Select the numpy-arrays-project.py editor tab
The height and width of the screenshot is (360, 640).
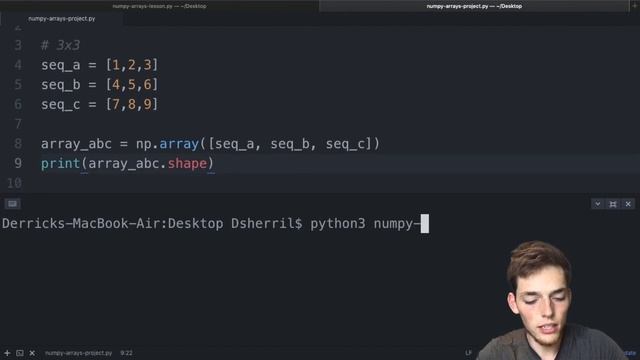(x=62, y=19)
